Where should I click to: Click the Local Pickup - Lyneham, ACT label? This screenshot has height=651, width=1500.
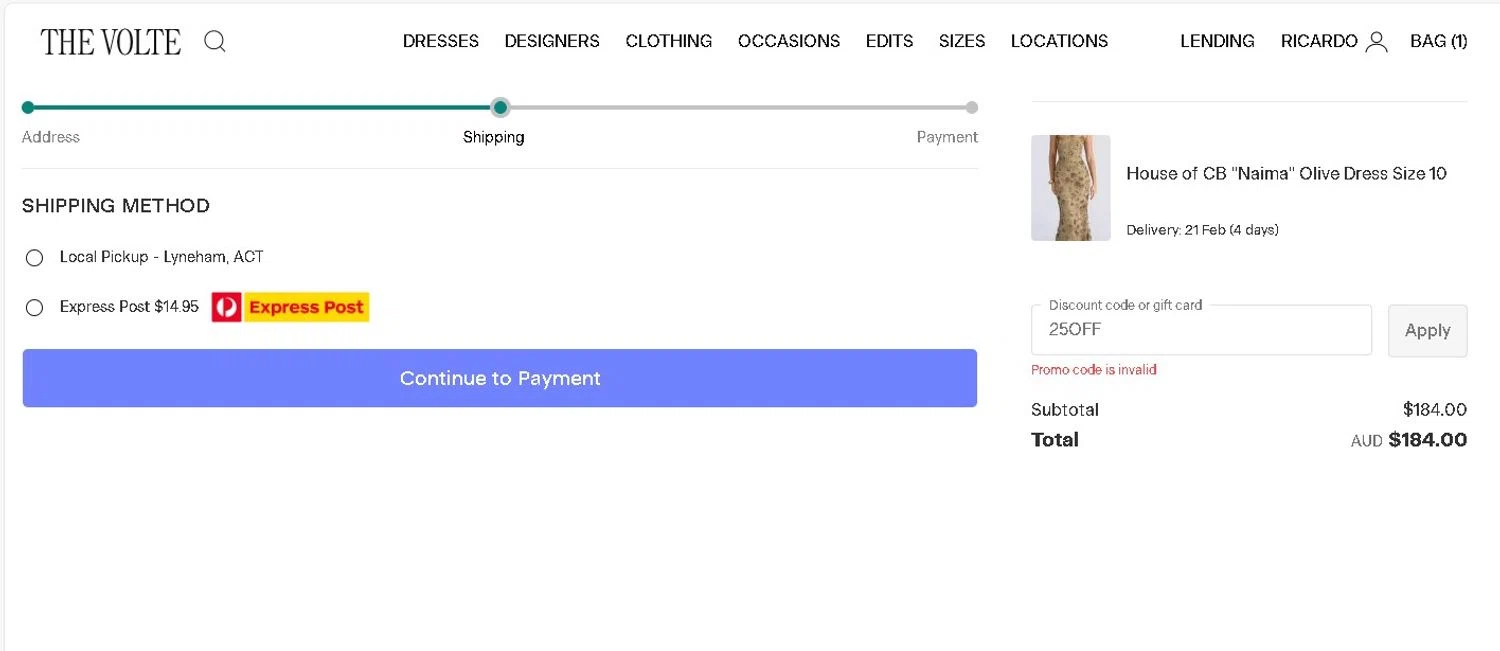tap(162, 257)
